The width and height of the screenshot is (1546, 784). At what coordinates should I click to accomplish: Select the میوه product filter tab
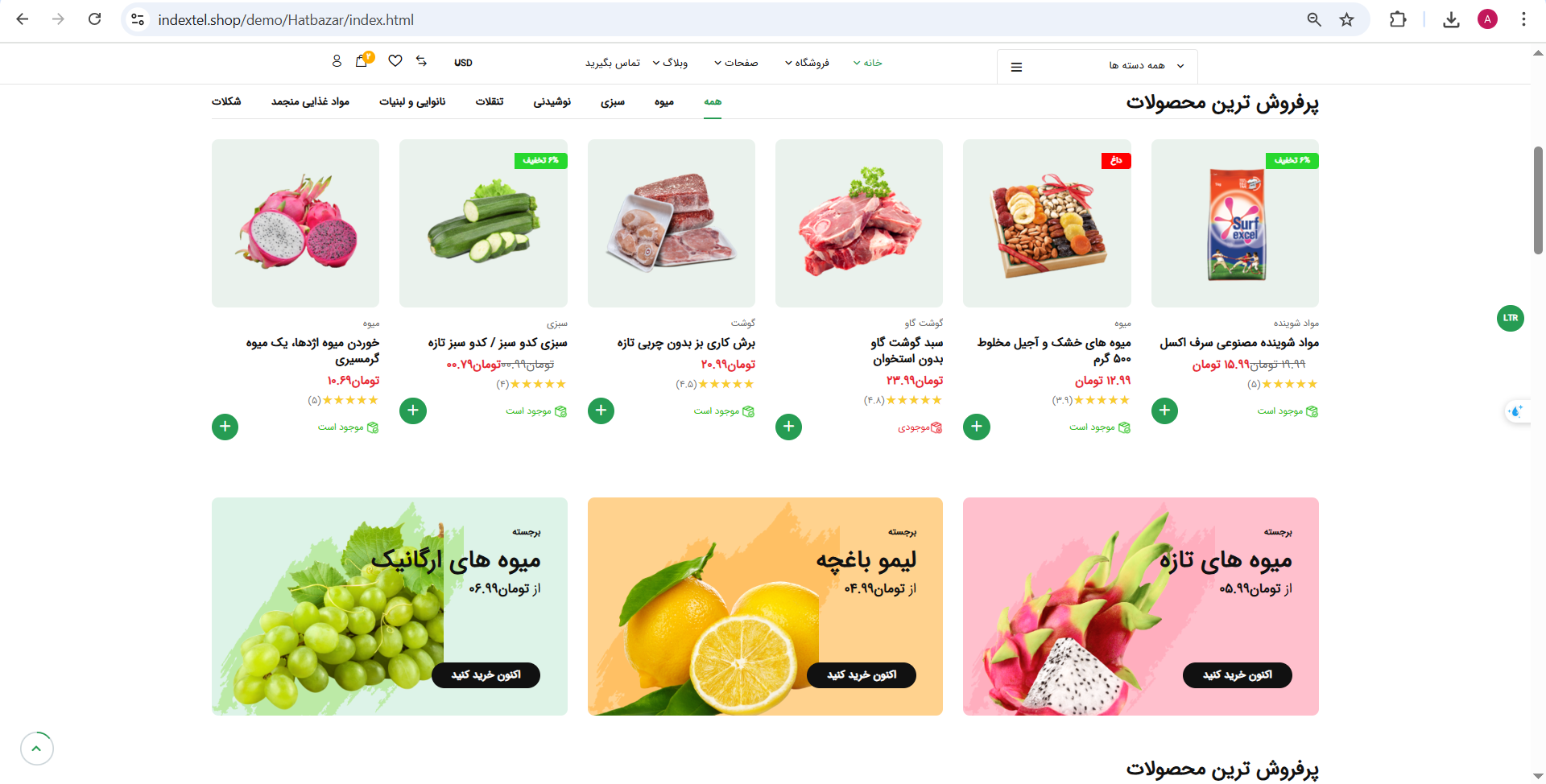click(664, 102)
